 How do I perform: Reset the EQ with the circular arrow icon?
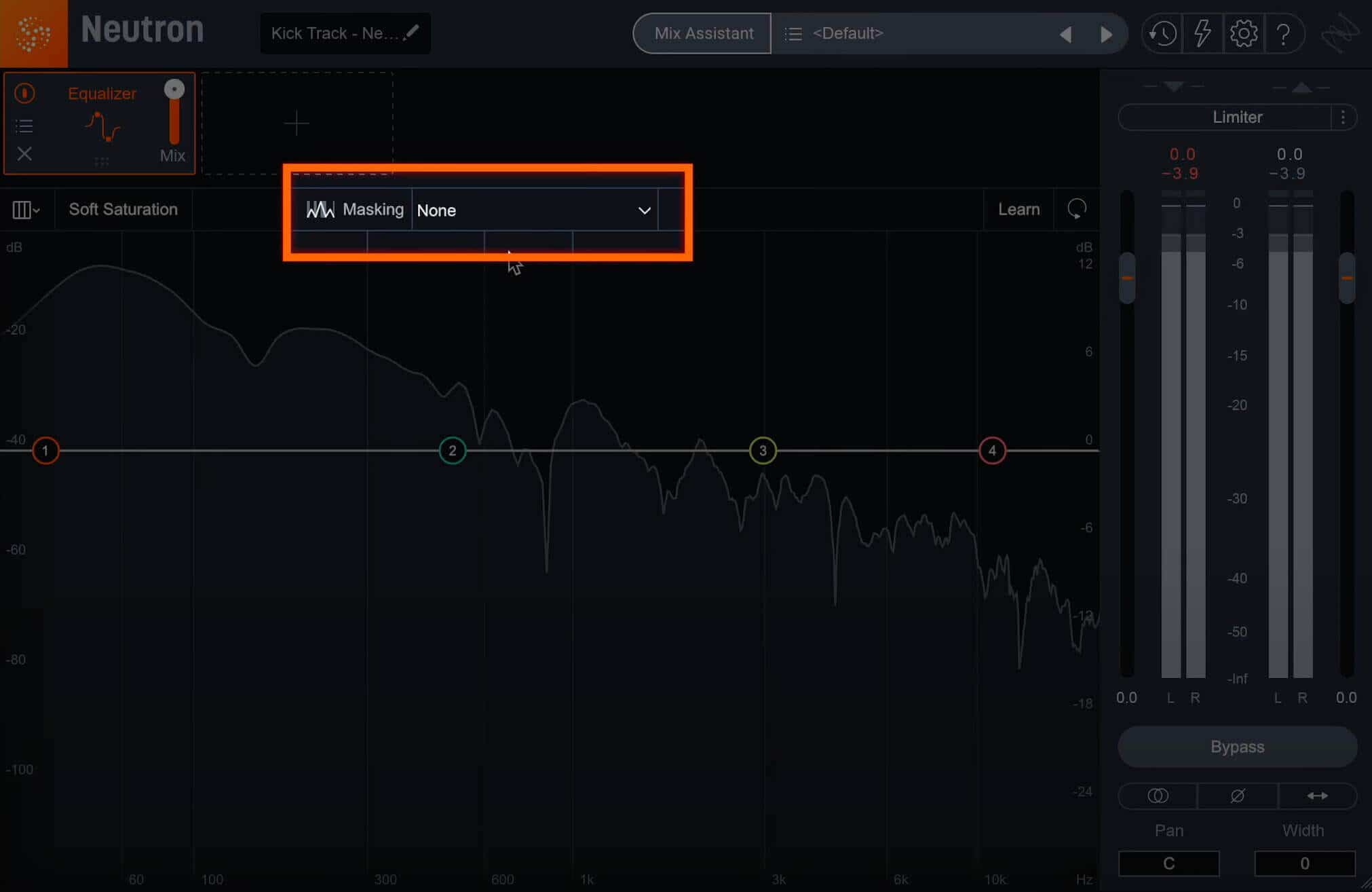1077,209
